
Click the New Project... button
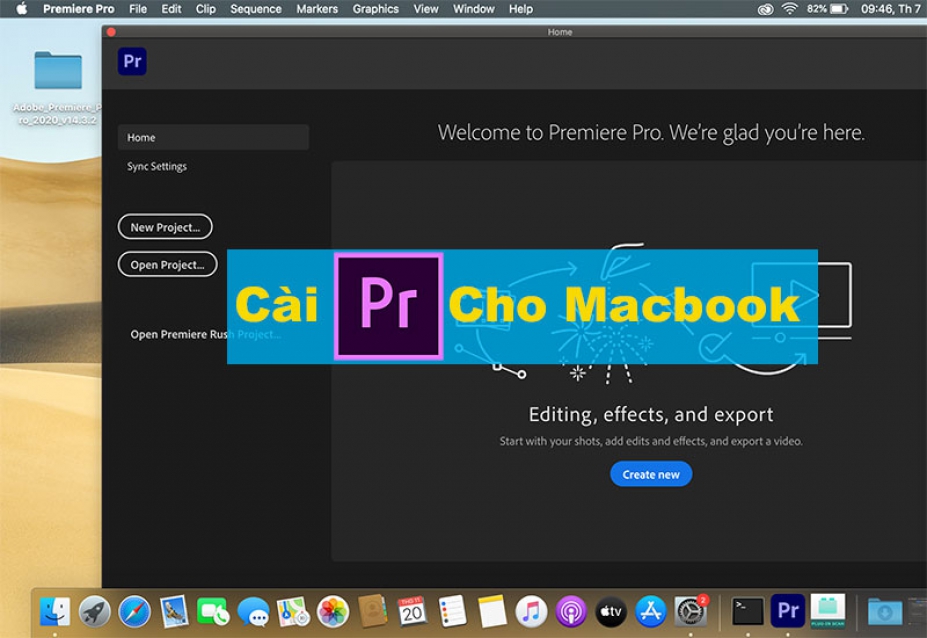pyautogui.click(x=165, y=227)
